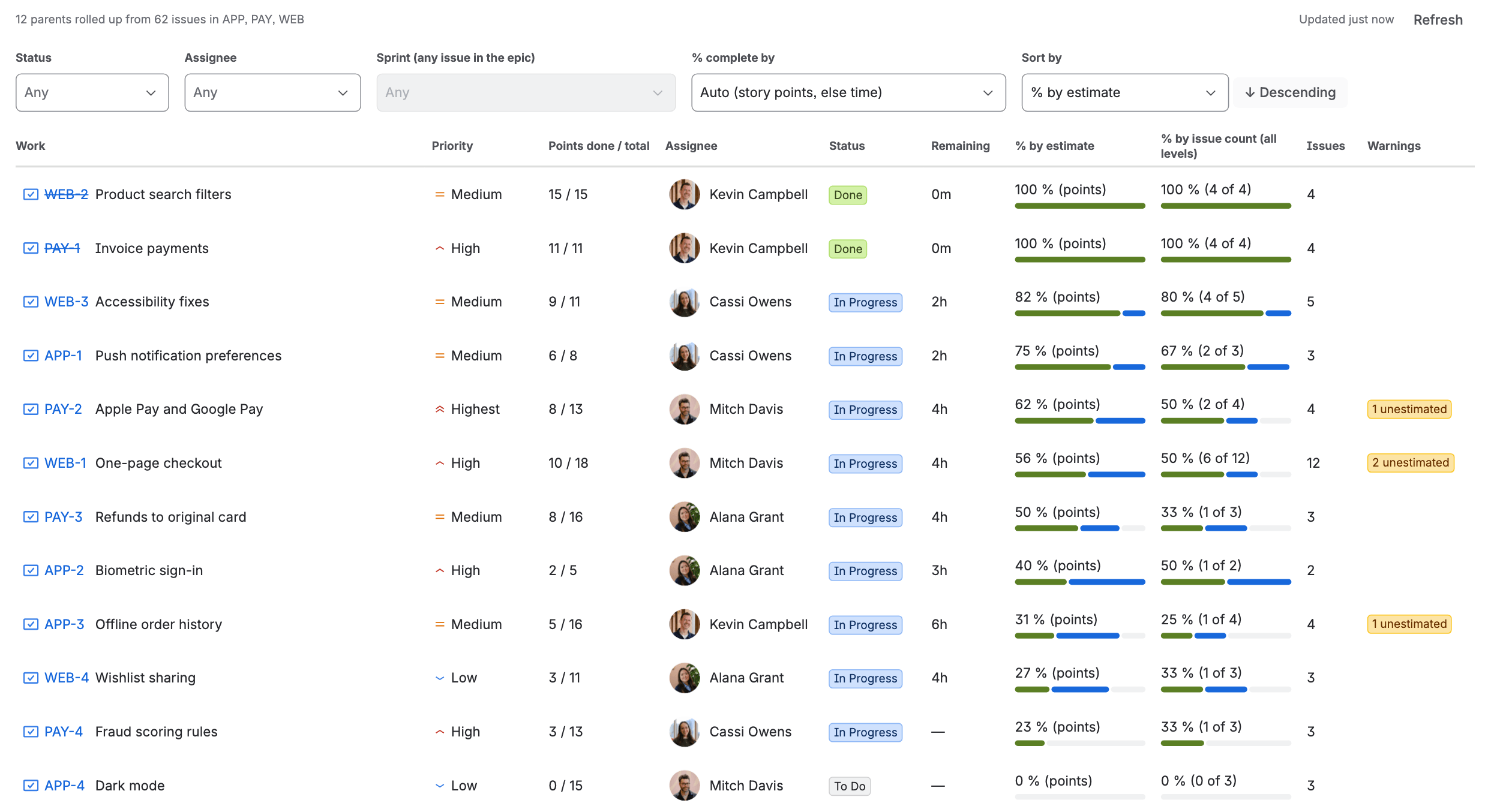Click the '6h' remaining cell
The height and width of the screenshot is (812, 1488).
pos(940,624)
